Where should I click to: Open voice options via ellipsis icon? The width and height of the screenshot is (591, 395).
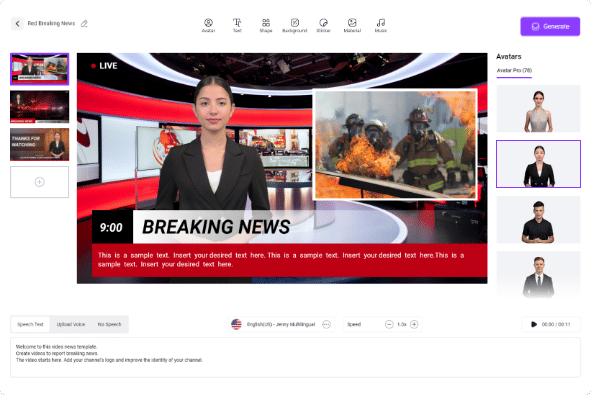pyautogui.click(x=326, y=324)
